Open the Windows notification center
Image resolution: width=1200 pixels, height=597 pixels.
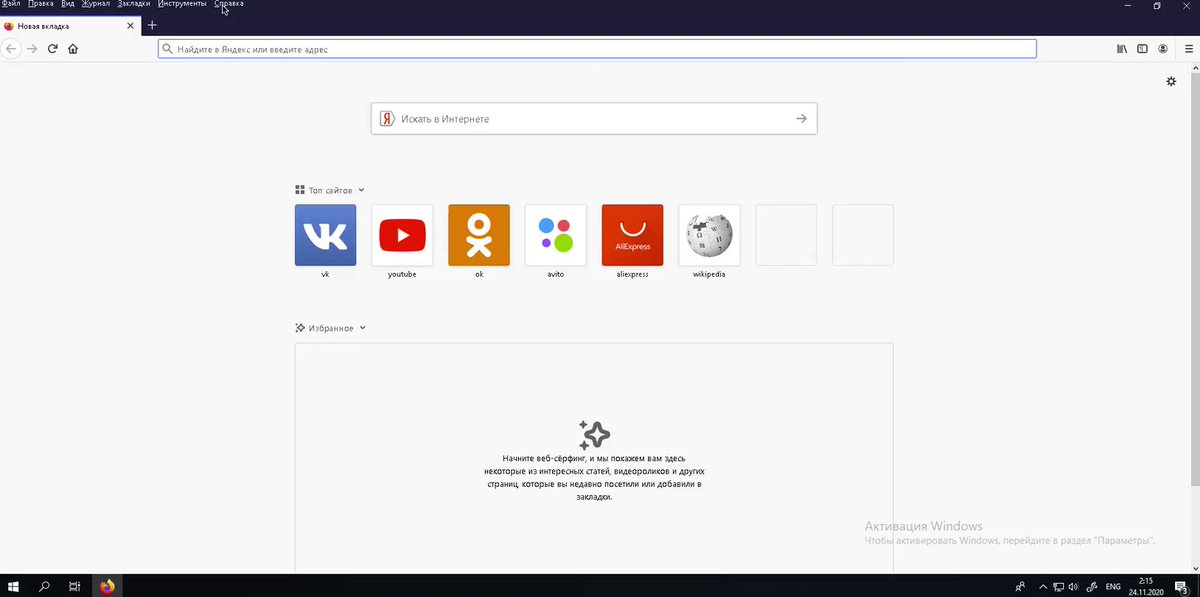pyautogui.click(x=1180, y=586)
